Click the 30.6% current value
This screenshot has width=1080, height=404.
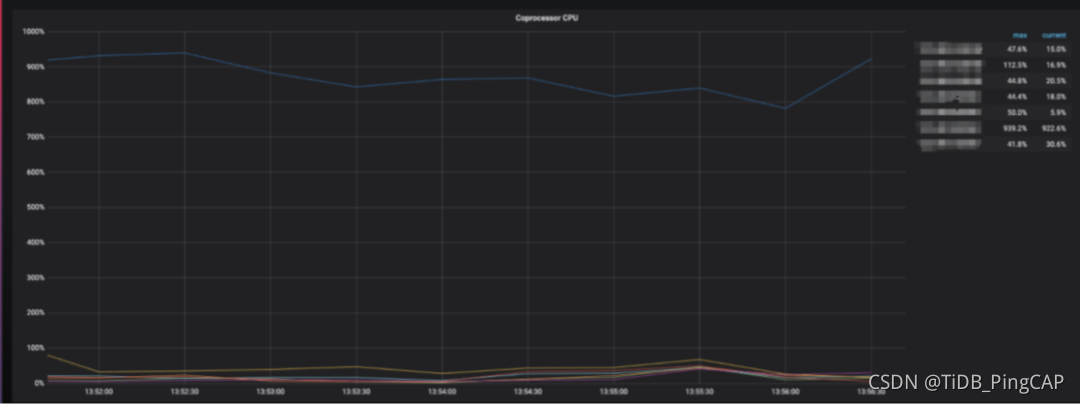click(x=1056, y=145)
